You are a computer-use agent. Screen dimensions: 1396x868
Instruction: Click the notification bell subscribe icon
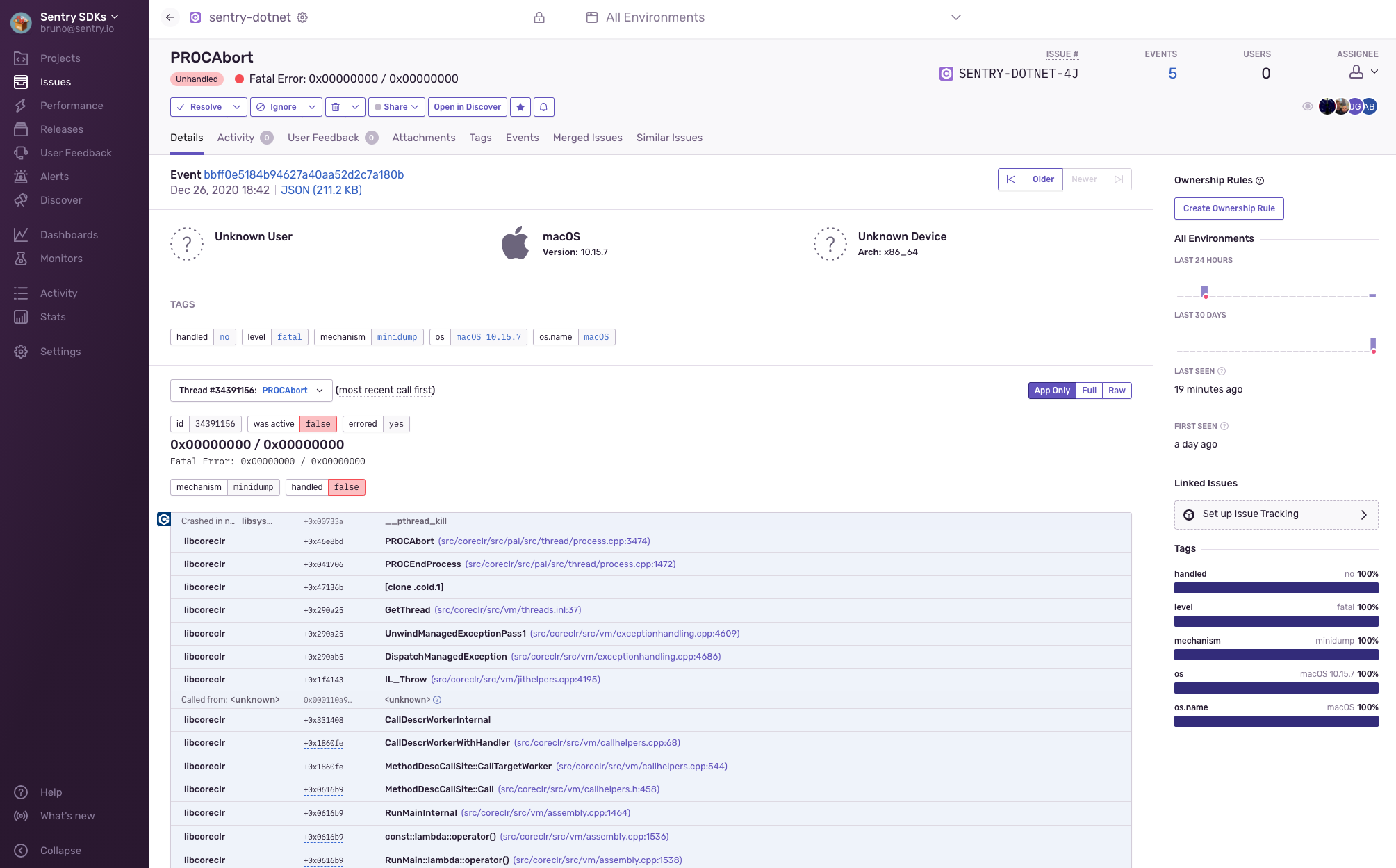[544, 107]
